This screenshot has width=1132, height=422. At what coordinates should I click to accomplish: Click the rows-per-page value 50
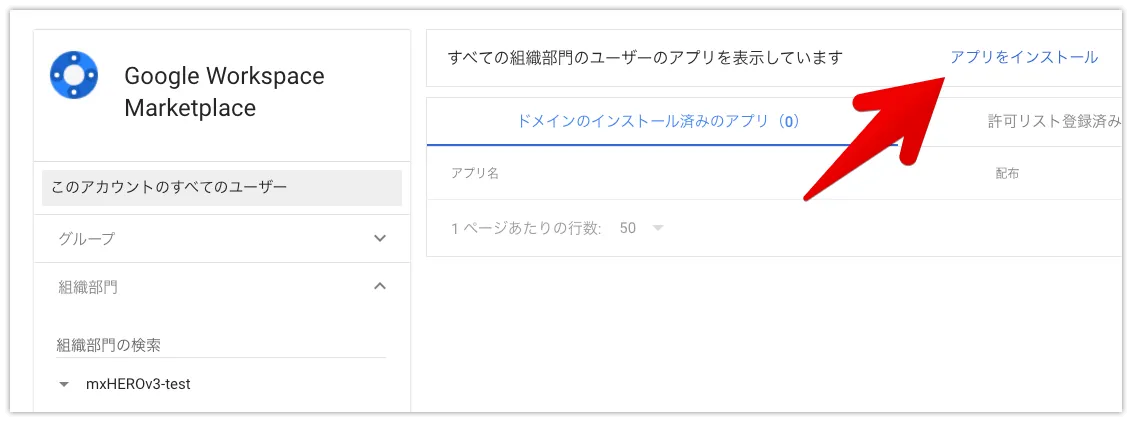coord(628,228)
